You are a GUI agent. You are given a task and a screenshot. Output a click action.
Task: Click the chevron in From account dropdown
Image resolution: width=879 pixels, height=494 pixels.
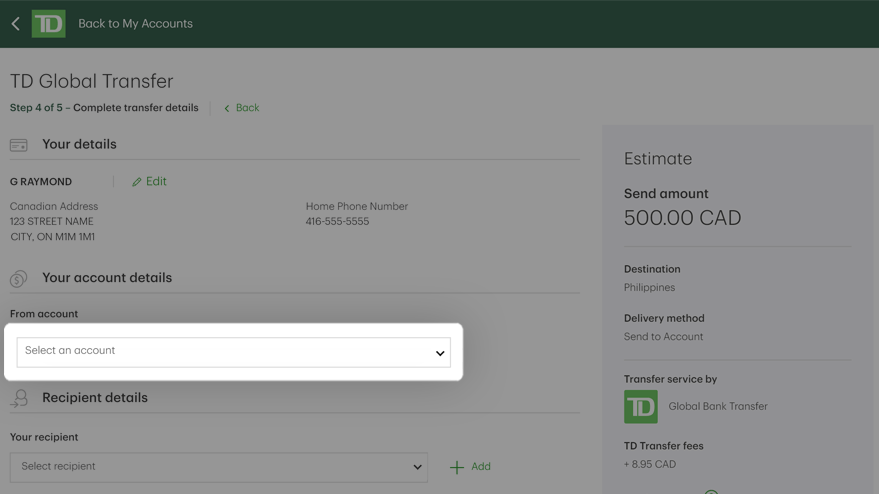(440, 353)
